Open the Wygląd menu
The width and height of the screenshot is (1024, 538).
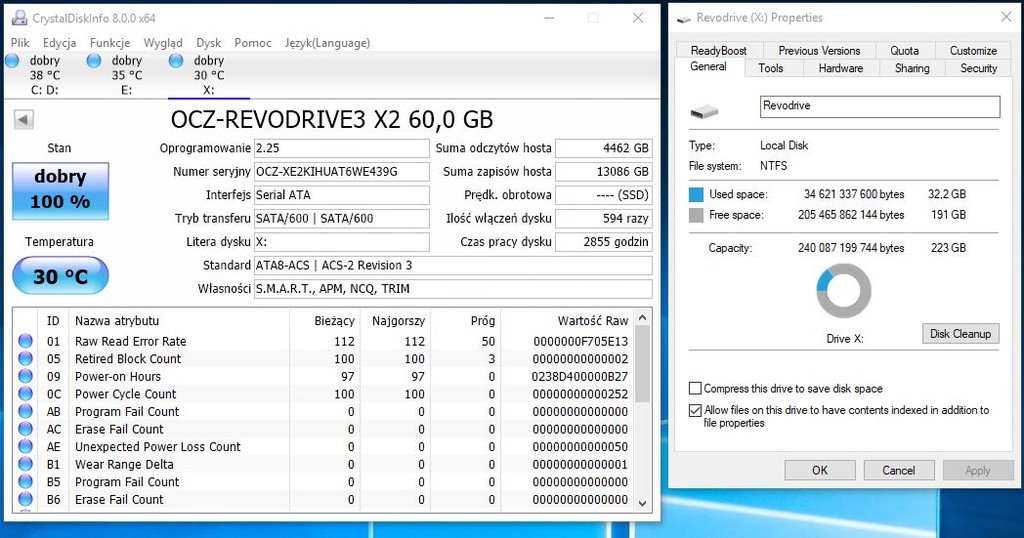click(x=163, y=42)
